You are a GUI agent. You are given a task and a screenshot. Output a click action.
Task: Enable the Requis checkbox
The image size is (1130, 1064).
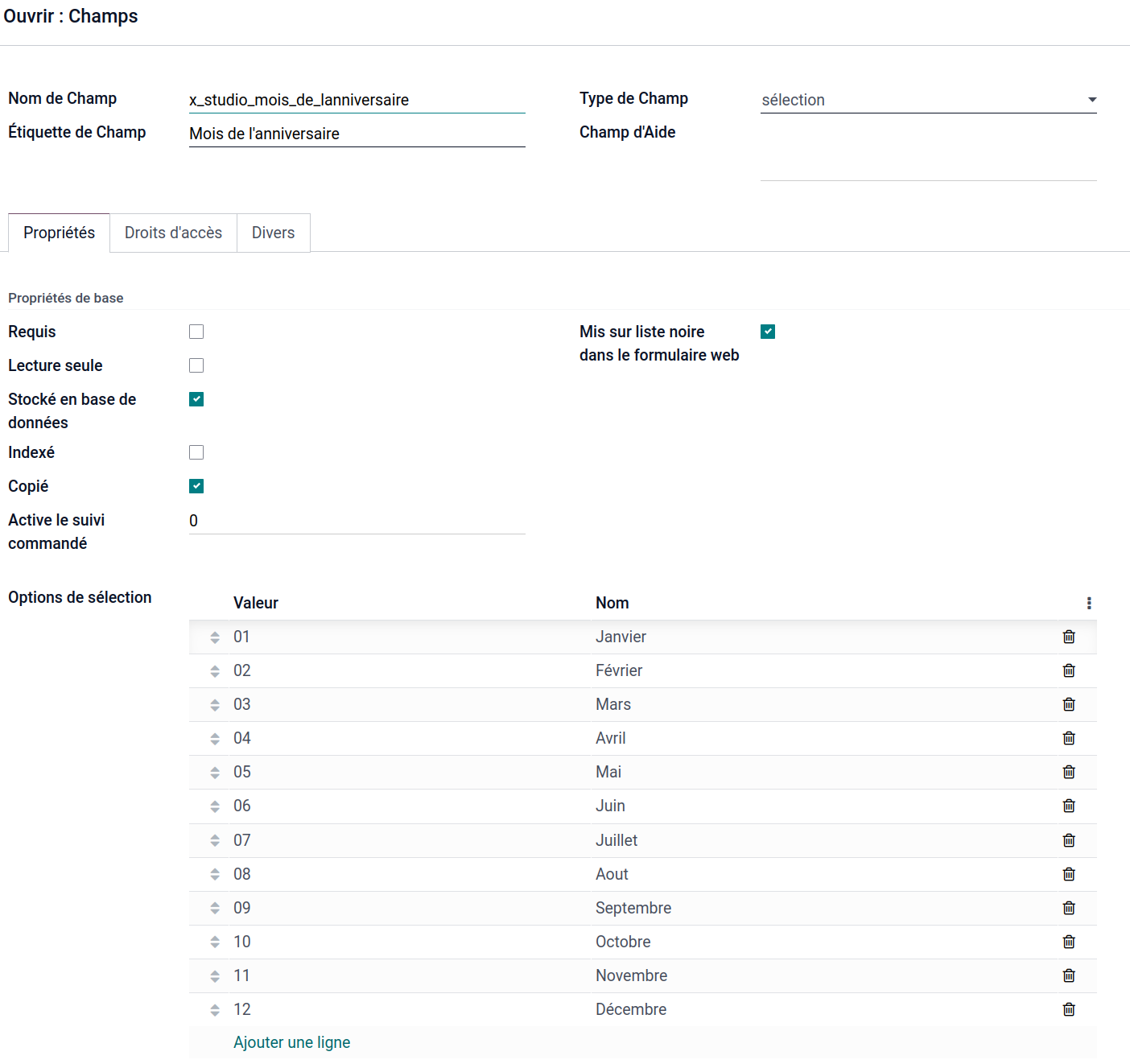click(x=196, y=332)
